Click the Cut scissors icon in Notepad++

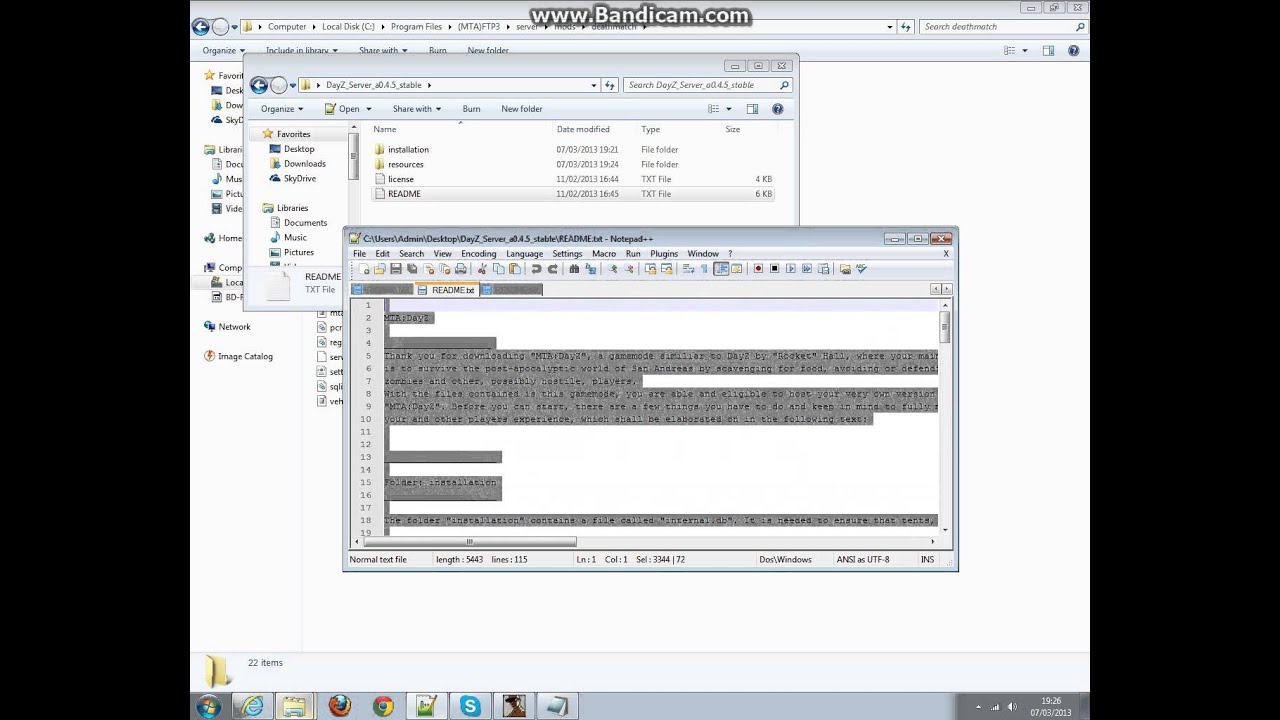pos(482,269)
